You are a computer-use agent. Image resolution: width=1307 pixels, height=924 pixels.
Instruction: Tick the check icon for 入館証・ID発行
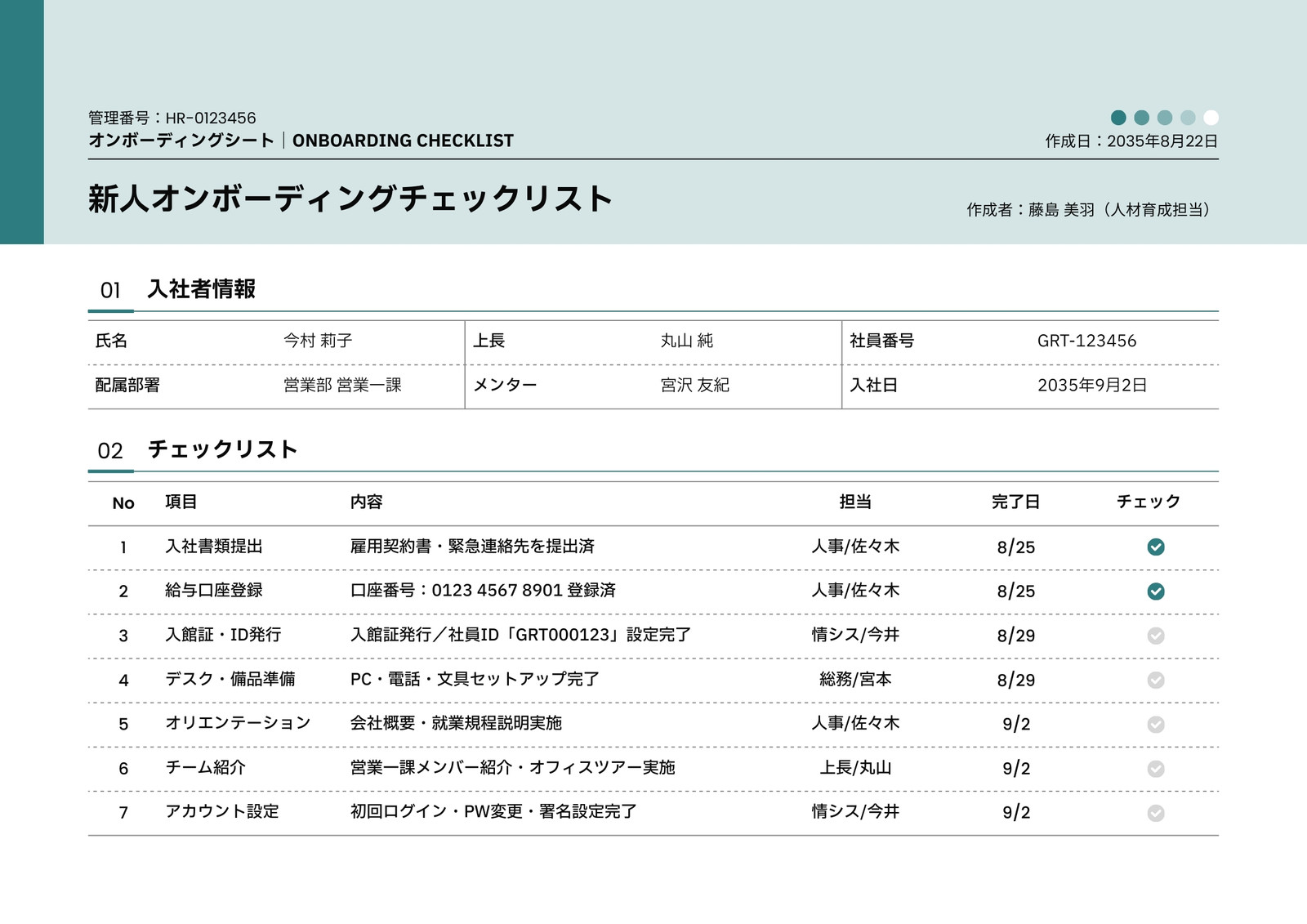[1155, 636]
